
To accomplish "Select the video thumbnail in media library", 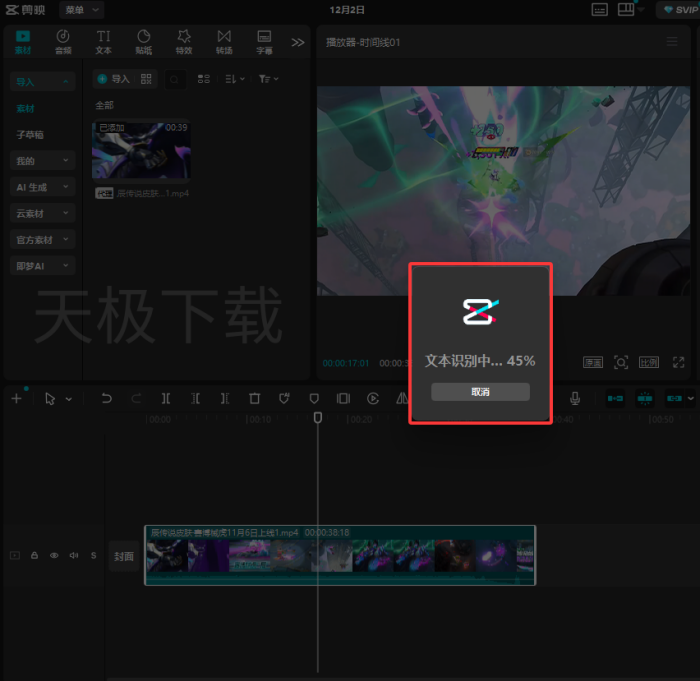I will 141,150.
